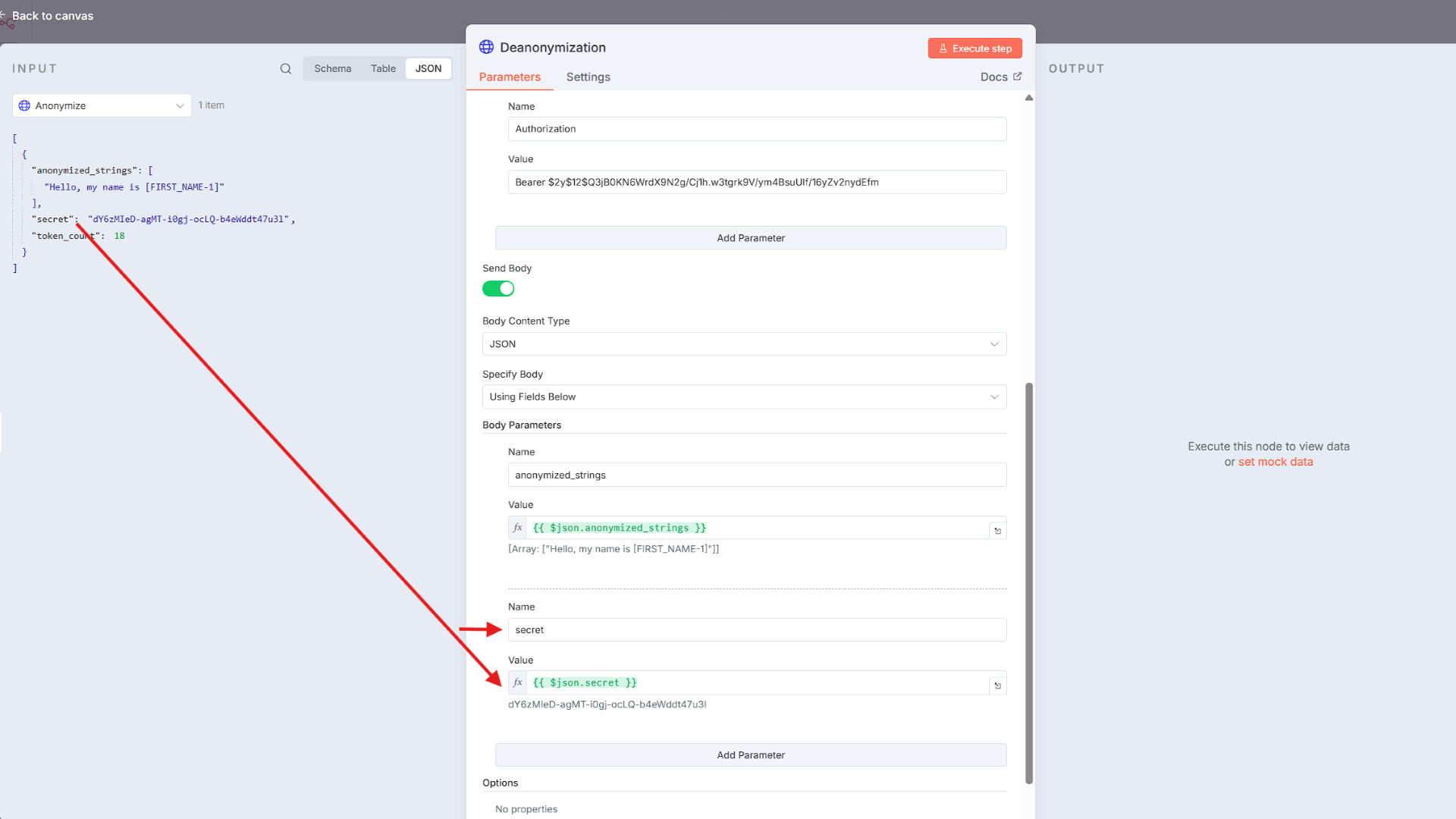This screenshot has height=819, width=1456.
Task: Open the search icon in the INPUT panel
Action: click(x=286, y=68)
